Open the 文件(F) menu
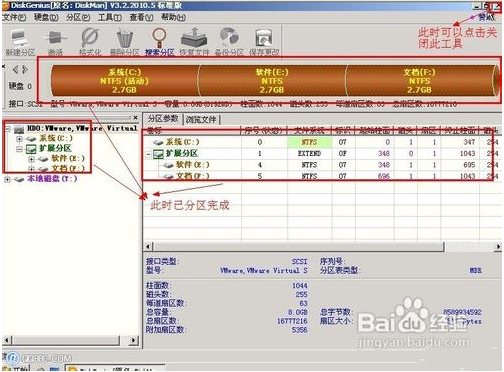The image size is (504, 372). click(14, 17)
